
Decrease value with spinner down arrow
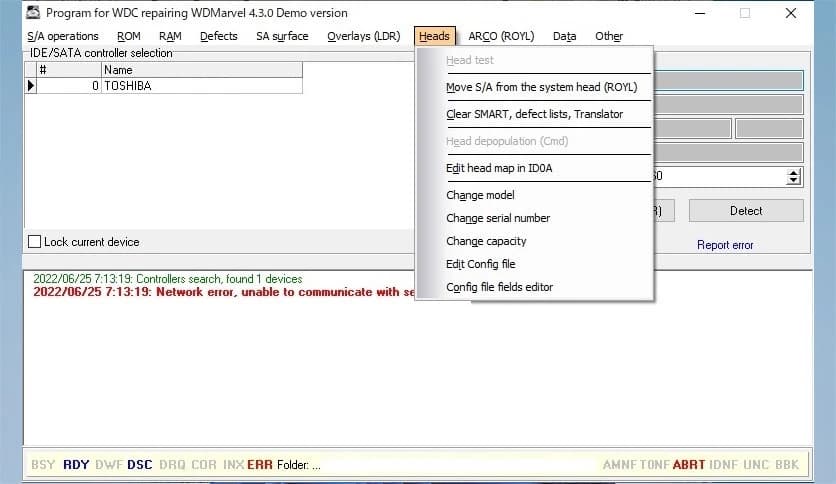pos(793,181)
